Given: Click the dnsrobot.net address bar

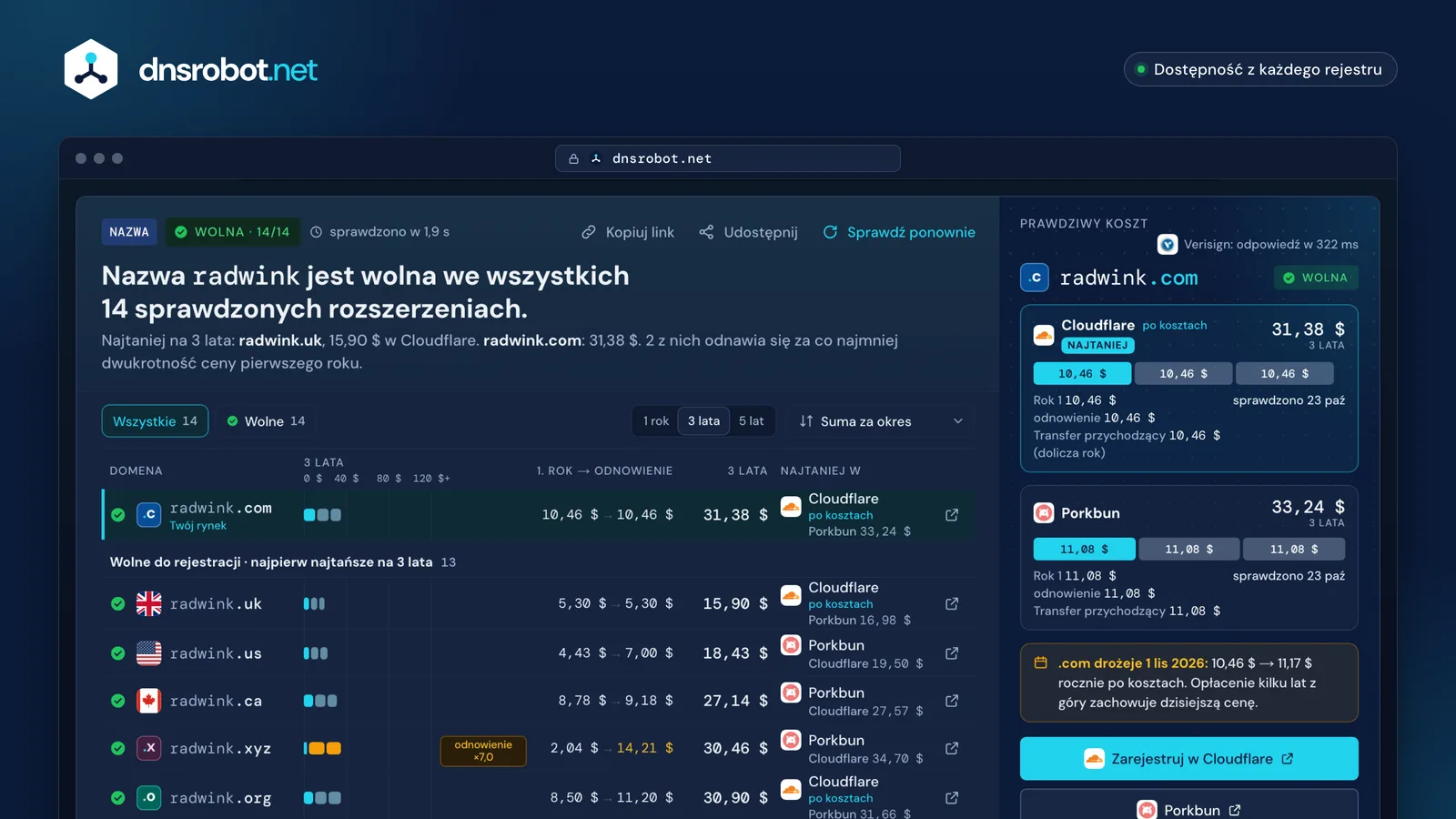Looking at the screenshot, I should [728, 158].
